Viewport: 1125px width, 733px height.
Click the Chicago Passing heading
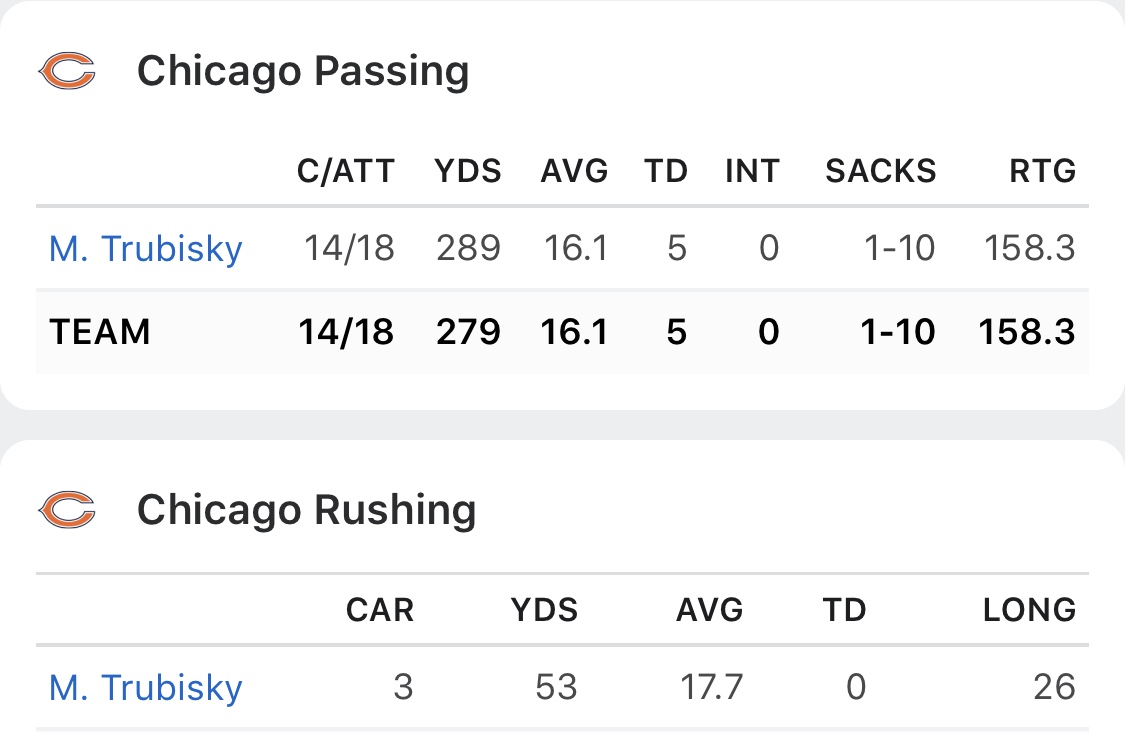(303, 72)
